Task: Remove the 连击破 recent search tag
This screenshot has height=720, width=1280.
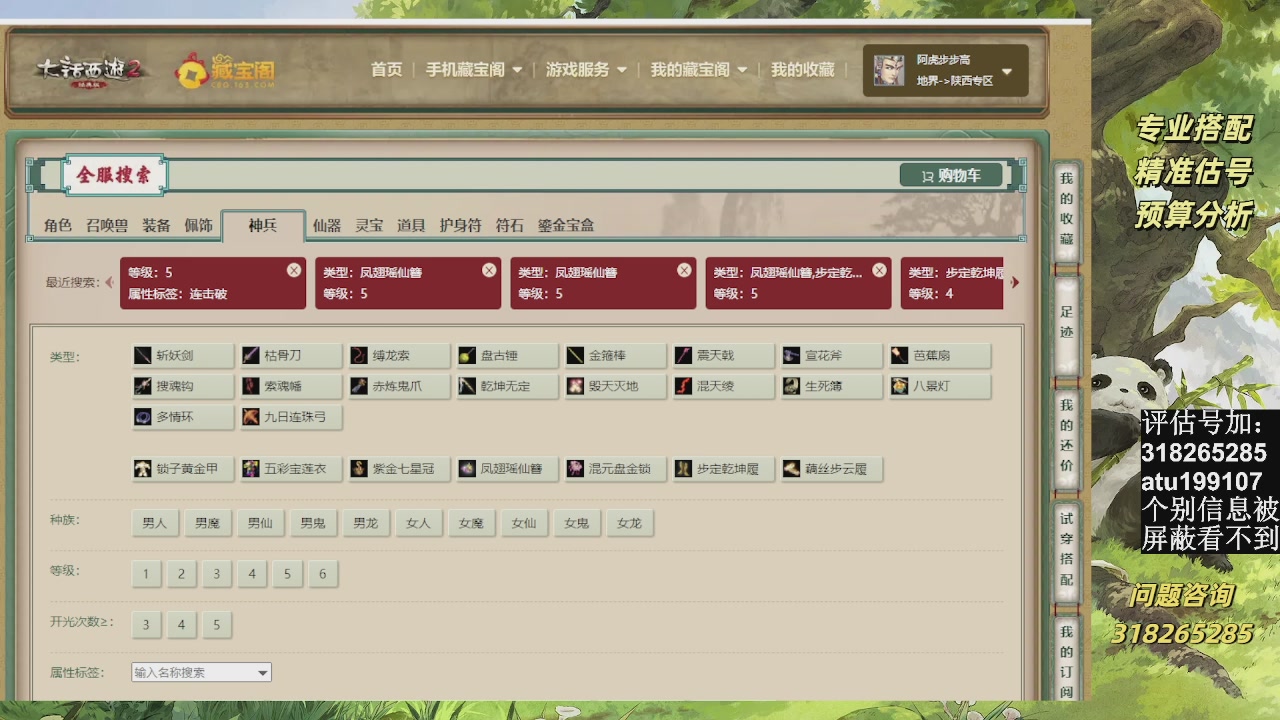Action: tap(293, 270)
